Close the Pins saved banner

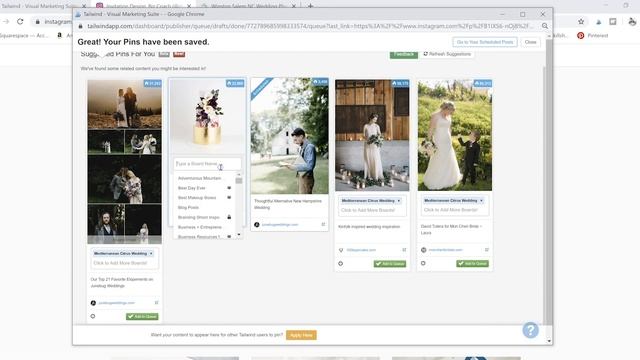pyautogui.click(x=530, y=42)
